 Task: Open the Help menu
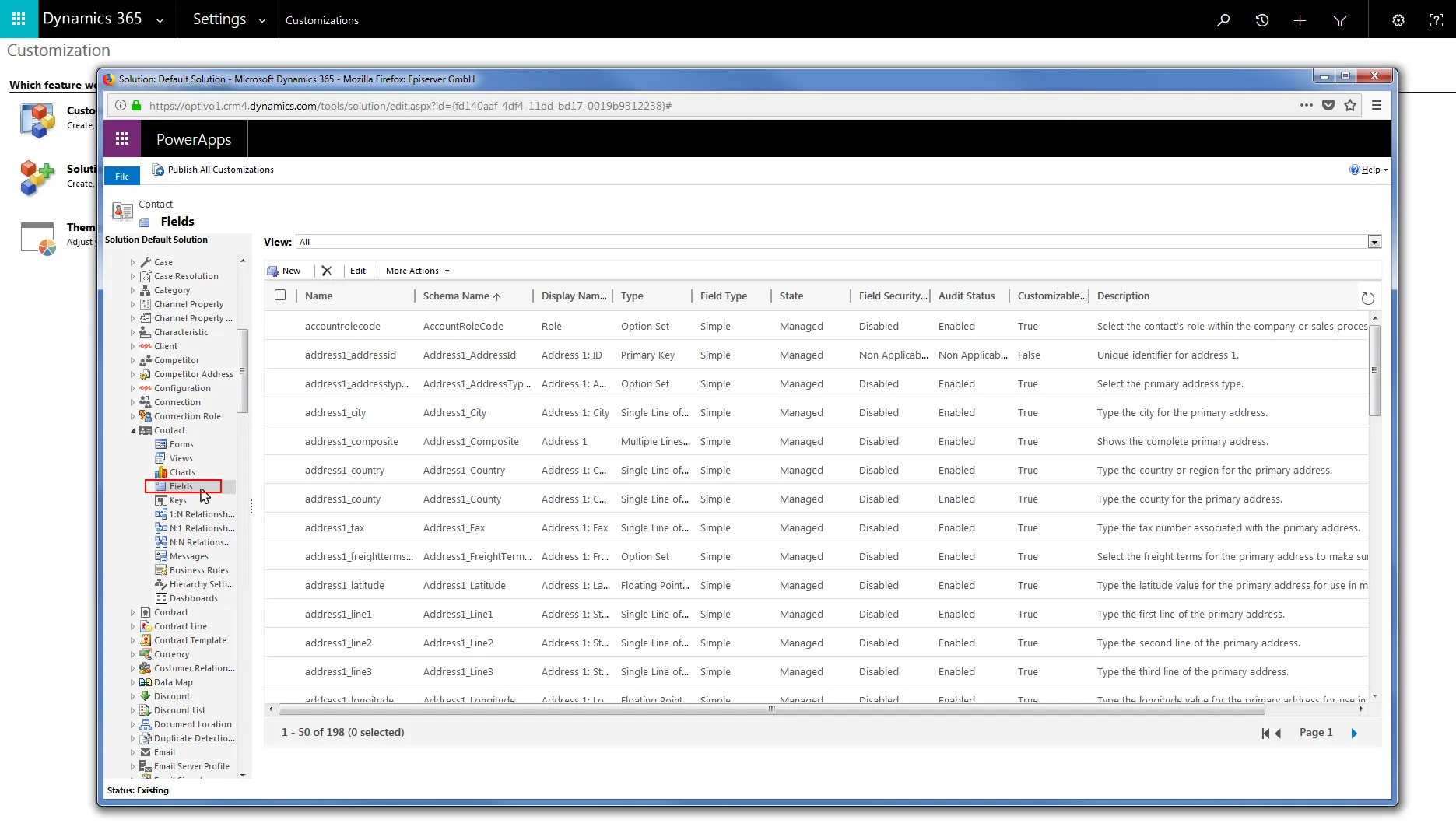pyautogui.click(x=1369, y=170)
